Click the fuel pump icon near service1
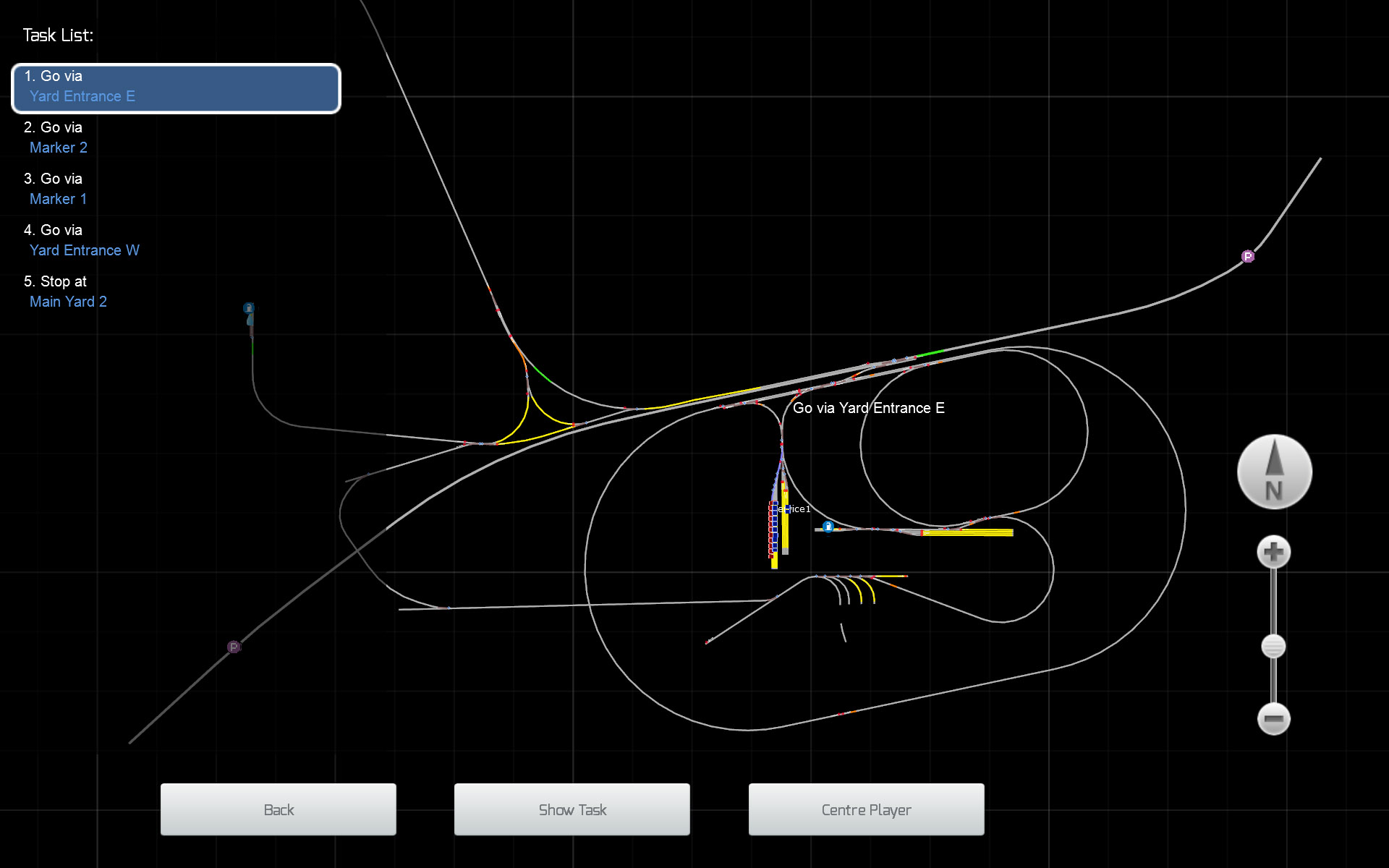 click(828, 526)
